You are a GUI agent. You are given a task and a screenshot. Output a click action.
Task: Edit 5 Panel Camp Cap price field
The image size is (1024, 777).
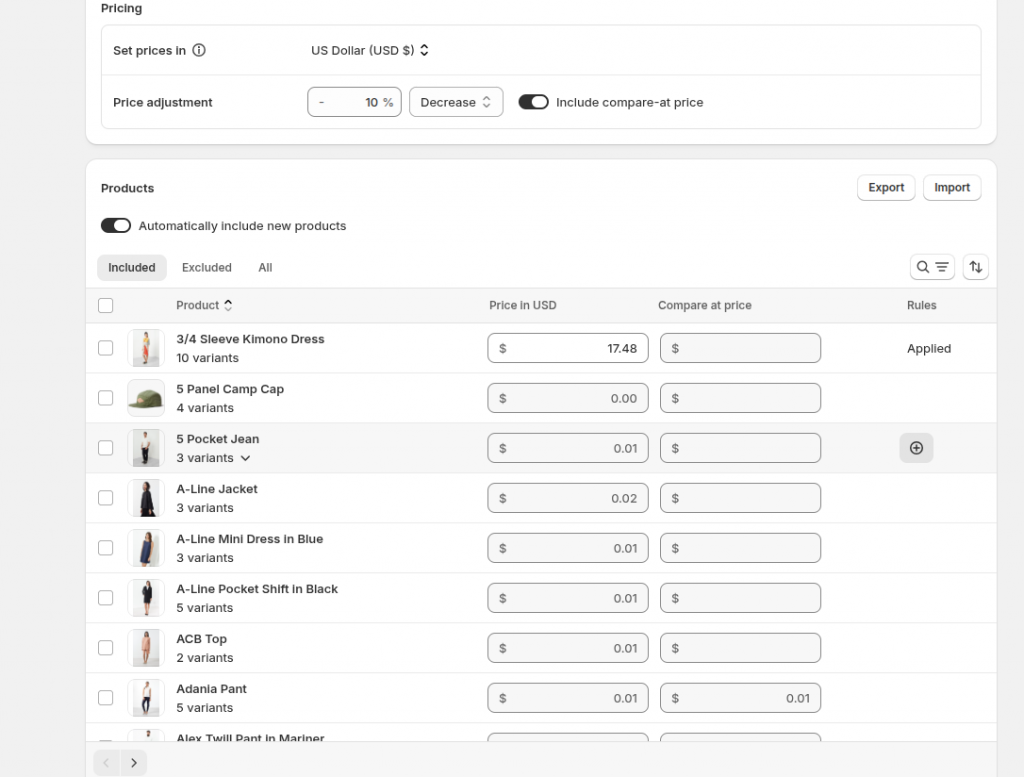click(x=568, y=398)
